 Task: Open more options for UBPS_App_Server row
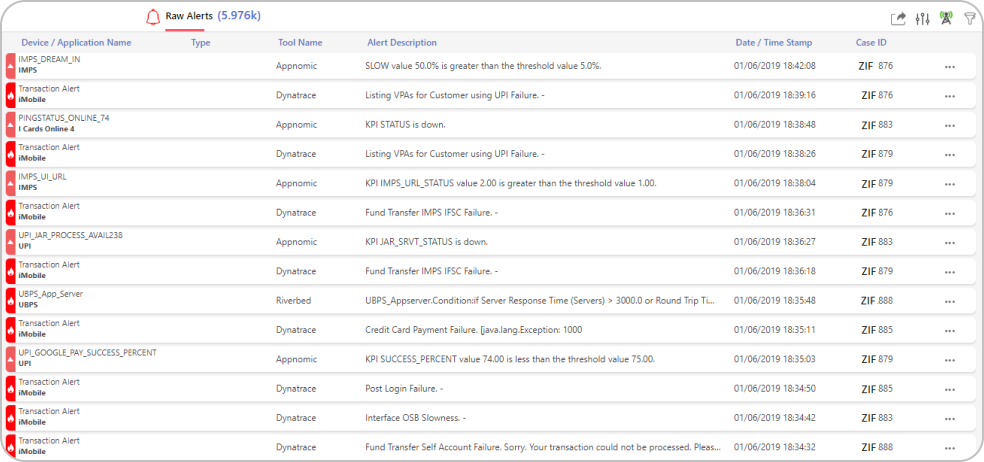(949, 301)
